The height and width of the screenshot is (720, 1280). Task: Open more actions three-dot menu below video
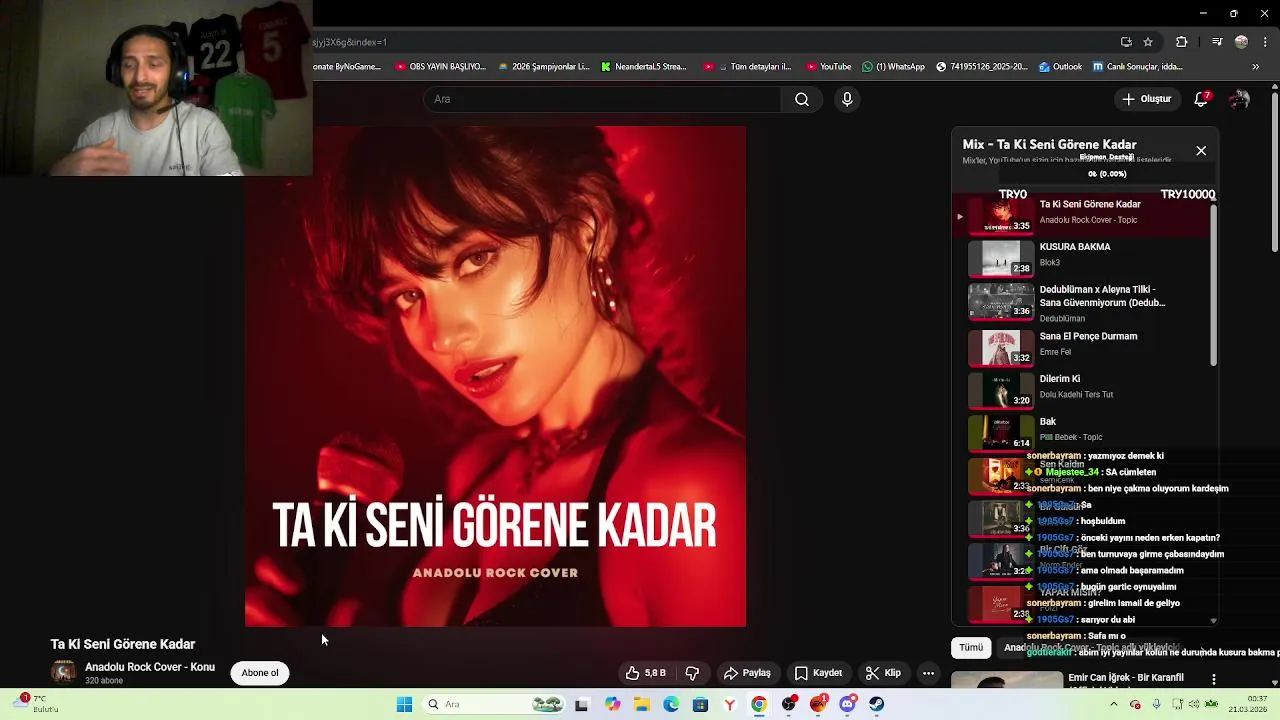pyautogui.click(x=928, y=673)
